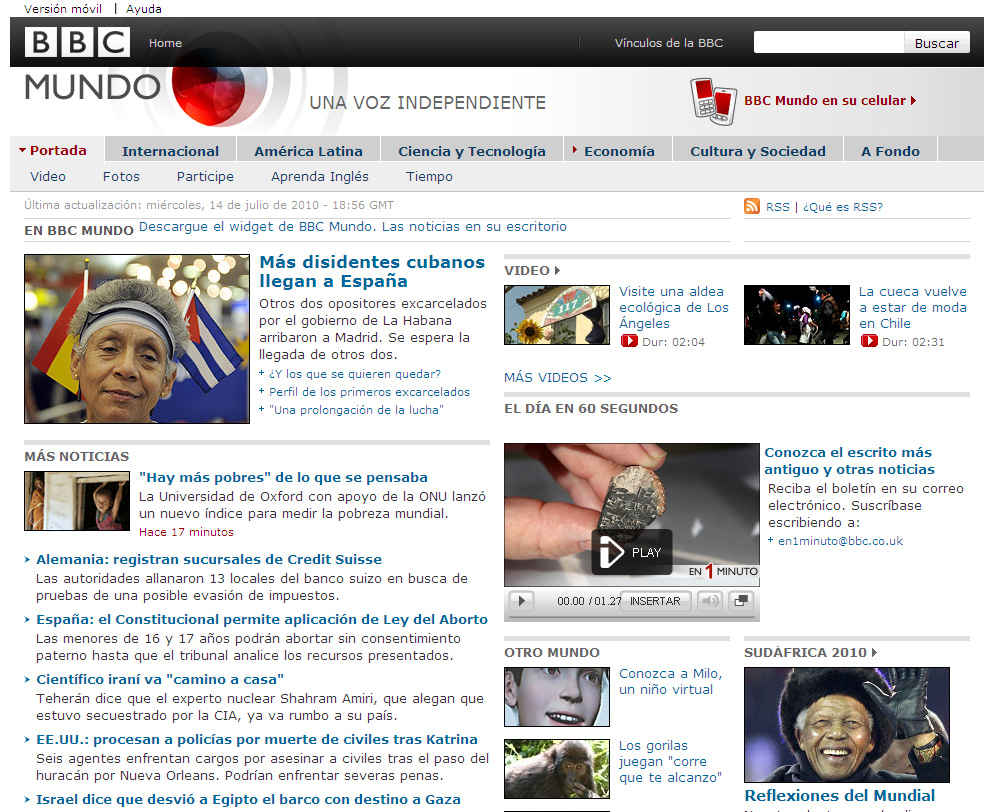This screenshot has height=812, width=991.
Task: Click red play icon beside Dur: 02:31
Action: (x=869, y=341)
